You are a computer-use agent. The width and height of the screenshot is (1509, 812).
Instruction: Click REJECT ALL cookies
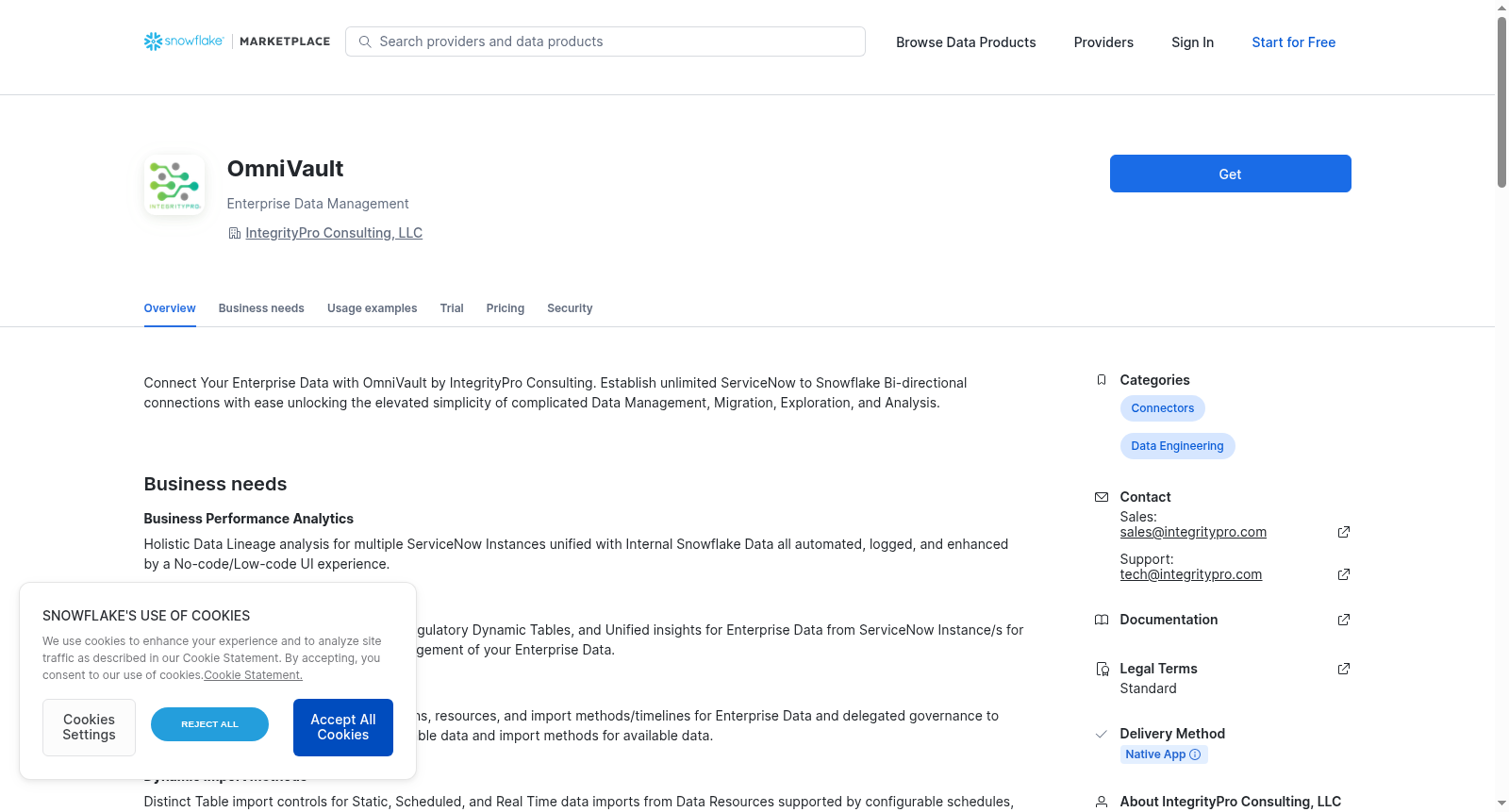coord(209,724)
